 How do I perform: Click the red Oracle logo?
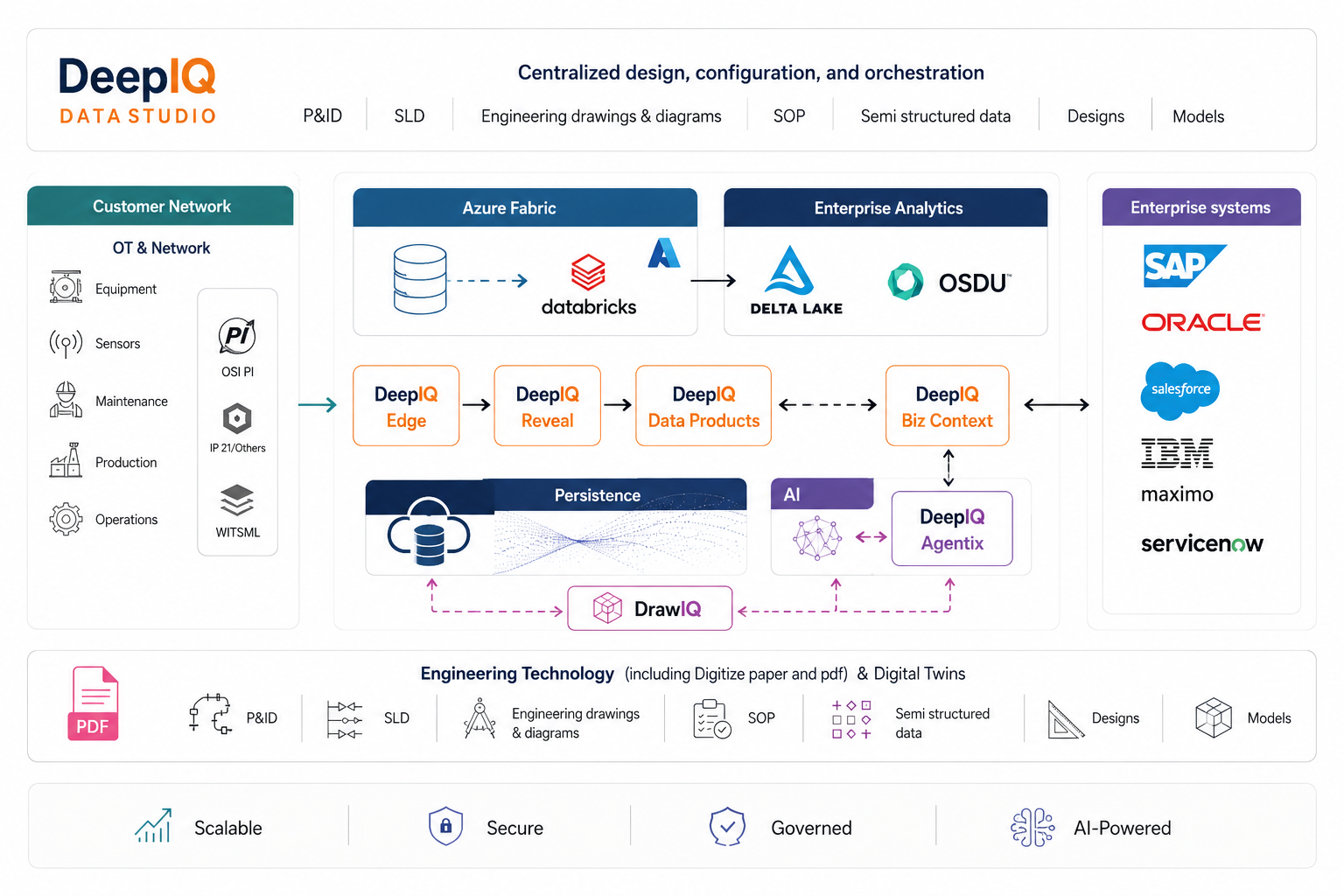click(1202, 323)
